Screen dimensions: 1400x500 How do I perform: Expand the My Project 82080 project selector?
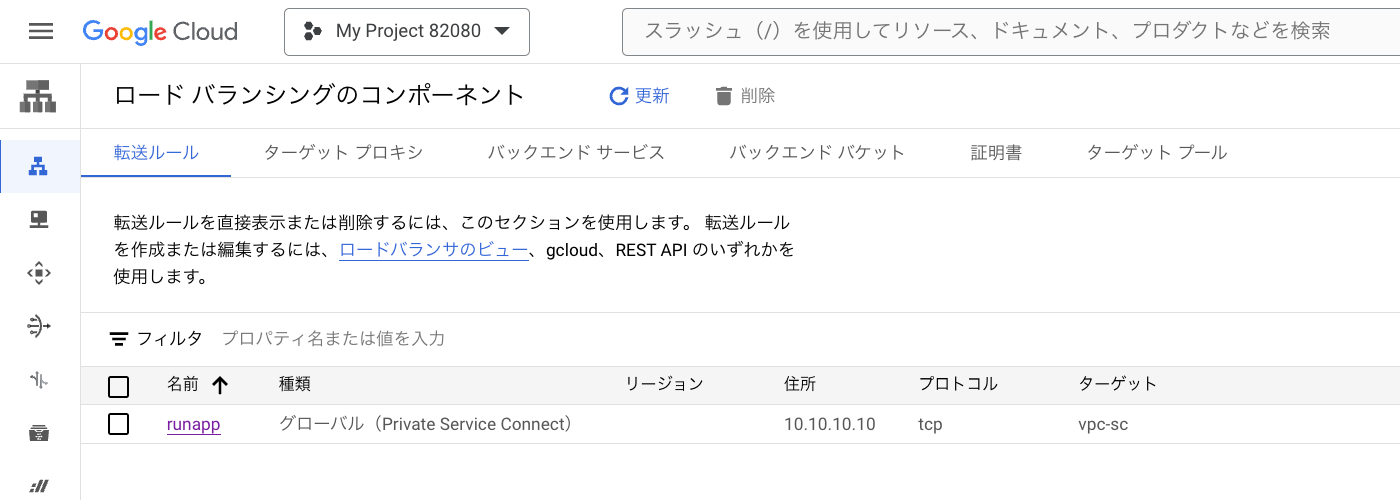point(407,31)
